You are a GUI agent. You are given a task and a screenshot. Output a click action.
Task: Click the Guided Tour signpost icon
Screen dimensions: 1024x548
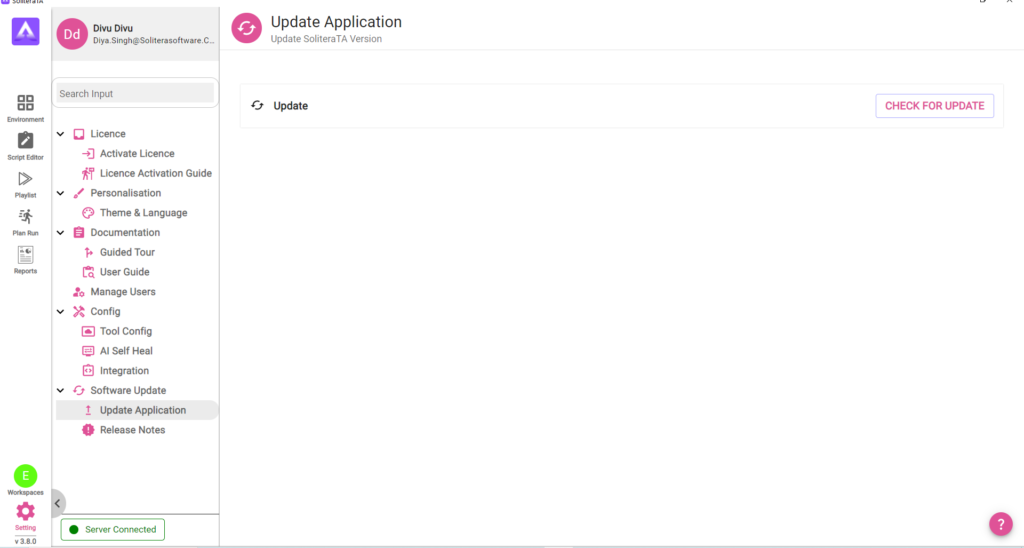click(88, 252)
